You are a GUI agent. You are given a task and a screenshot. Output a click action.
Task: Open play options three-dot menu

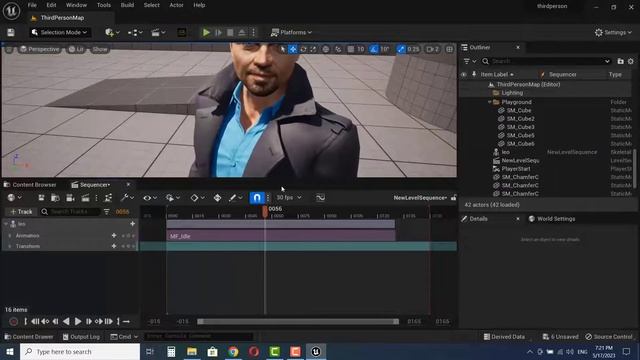(253, 32)
